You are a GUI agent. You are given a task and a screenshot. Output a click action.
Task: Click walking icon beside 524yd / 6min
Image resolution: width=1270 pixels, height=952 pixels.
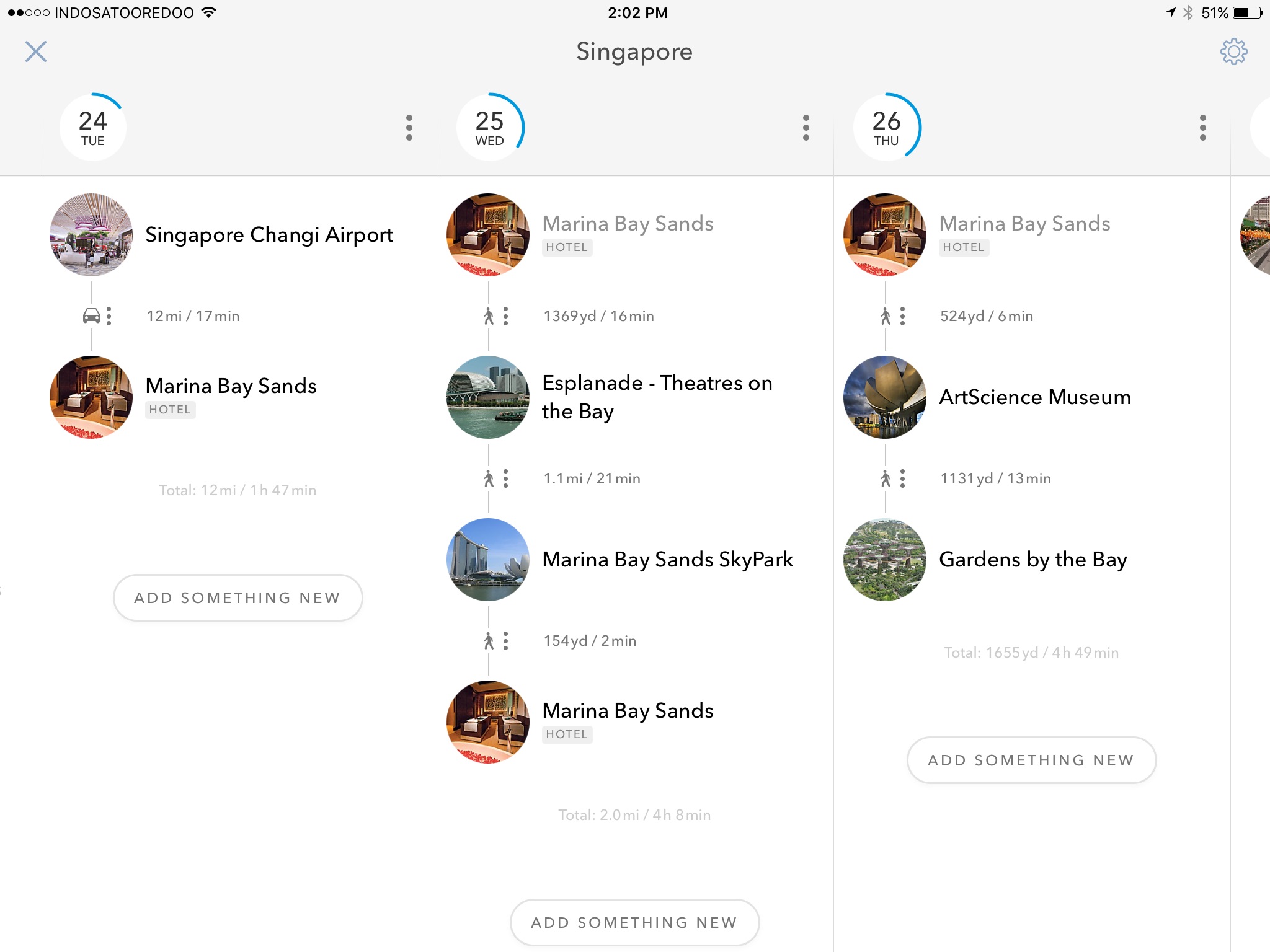coord(886,316)
